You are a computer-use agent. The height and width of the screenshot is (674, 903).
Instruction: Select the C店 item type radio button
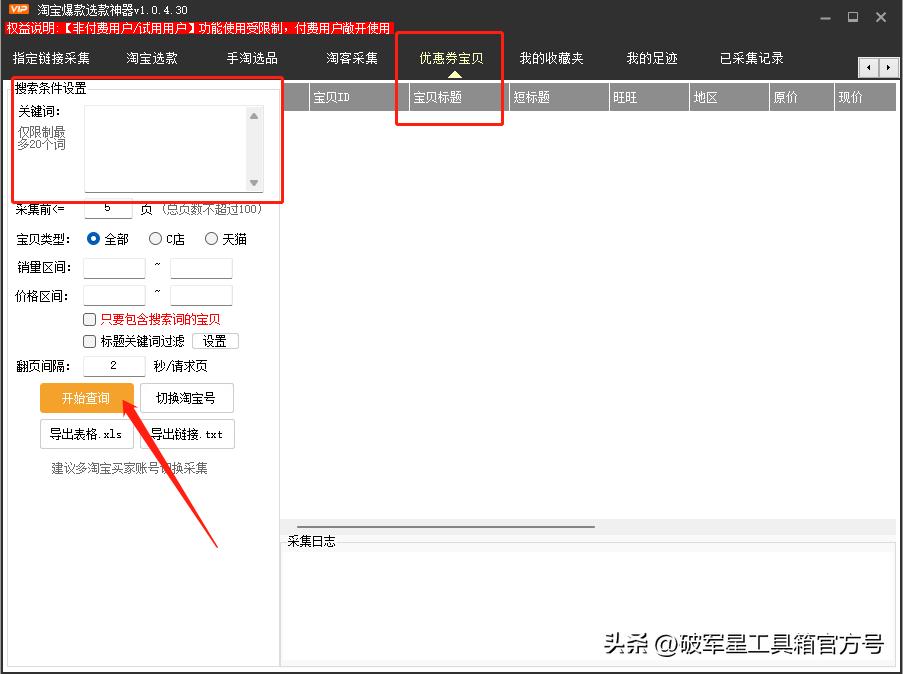pyautogui.click(x=155, y=239)
